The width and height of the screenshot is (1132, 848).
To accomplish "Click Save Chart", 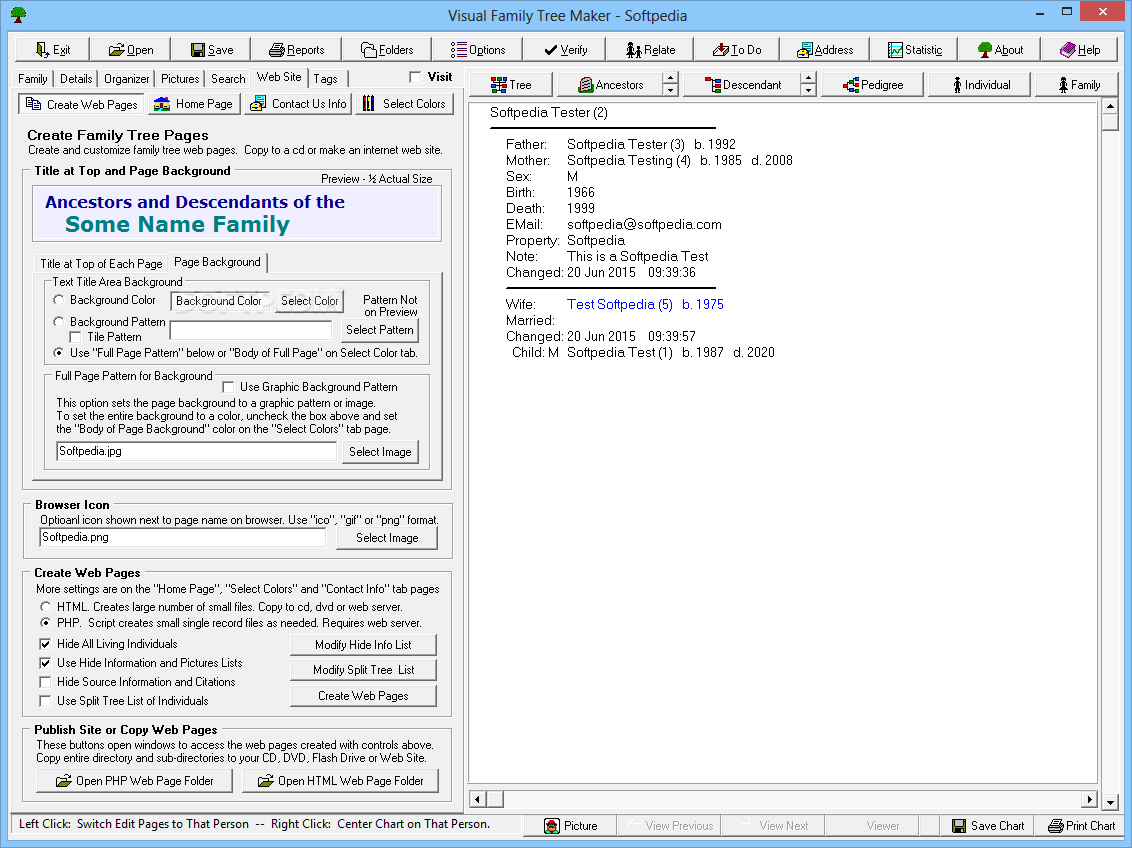I will [x=987, y=826].
